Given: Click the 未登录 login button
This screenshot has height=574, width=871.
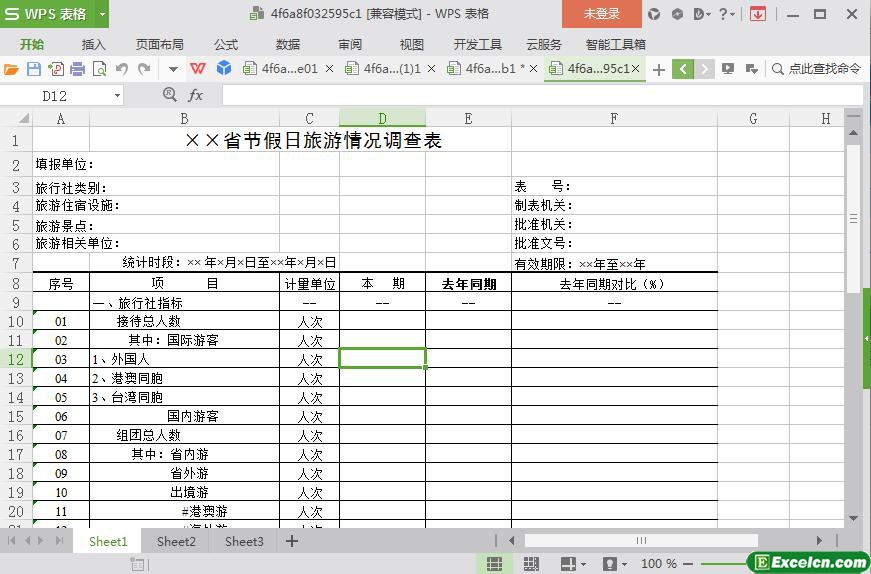Looking at the screenshot, I should pyautogui.click(x=601, y=14).
